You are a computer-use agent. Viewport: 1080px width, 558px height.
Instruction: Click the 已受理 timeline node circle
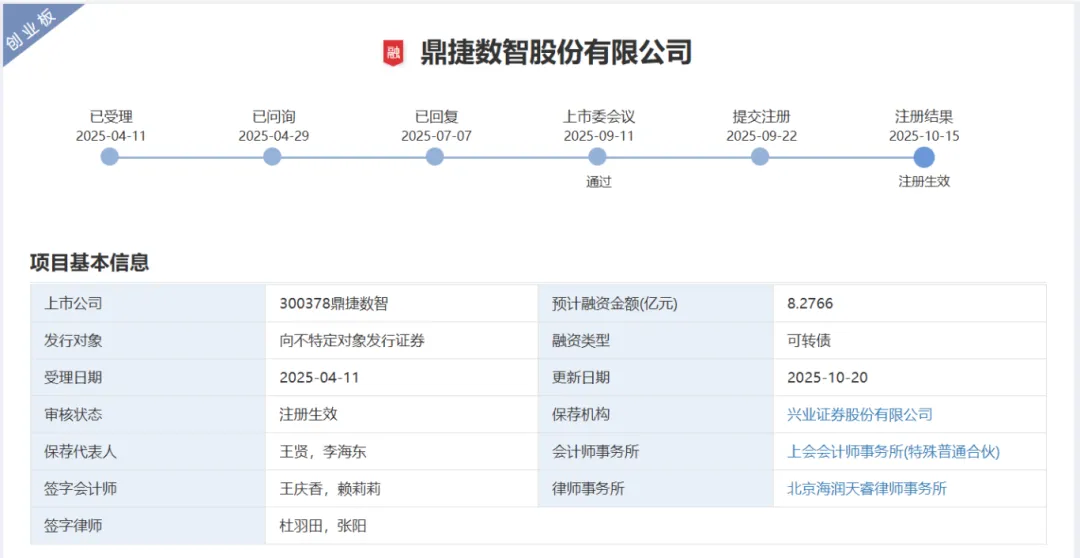[110, 157]
